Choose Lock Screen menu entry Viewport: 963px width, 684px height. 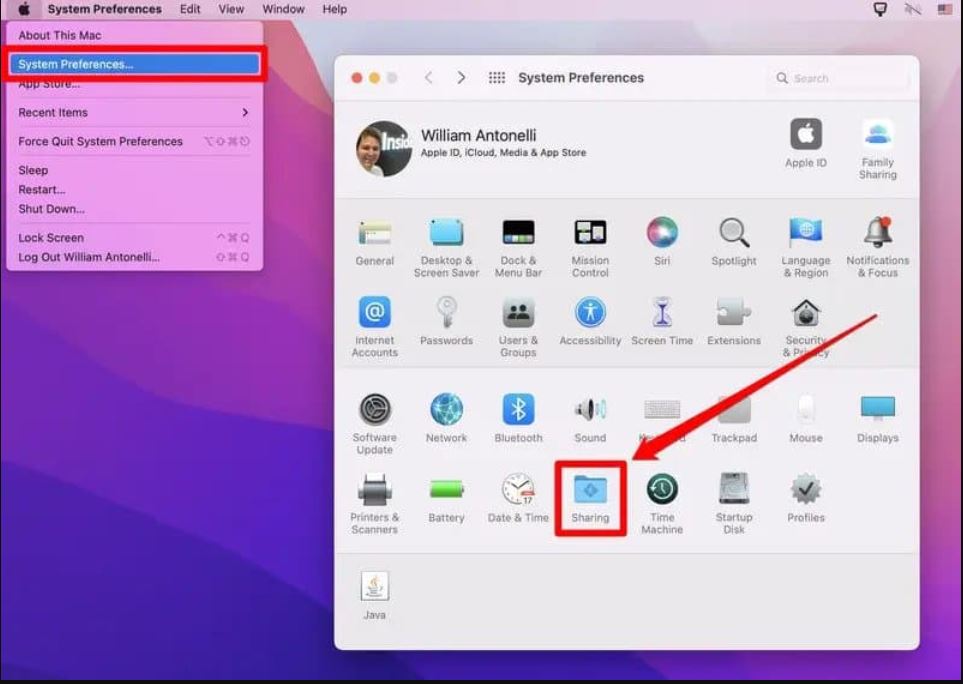[x=135, y=238]
